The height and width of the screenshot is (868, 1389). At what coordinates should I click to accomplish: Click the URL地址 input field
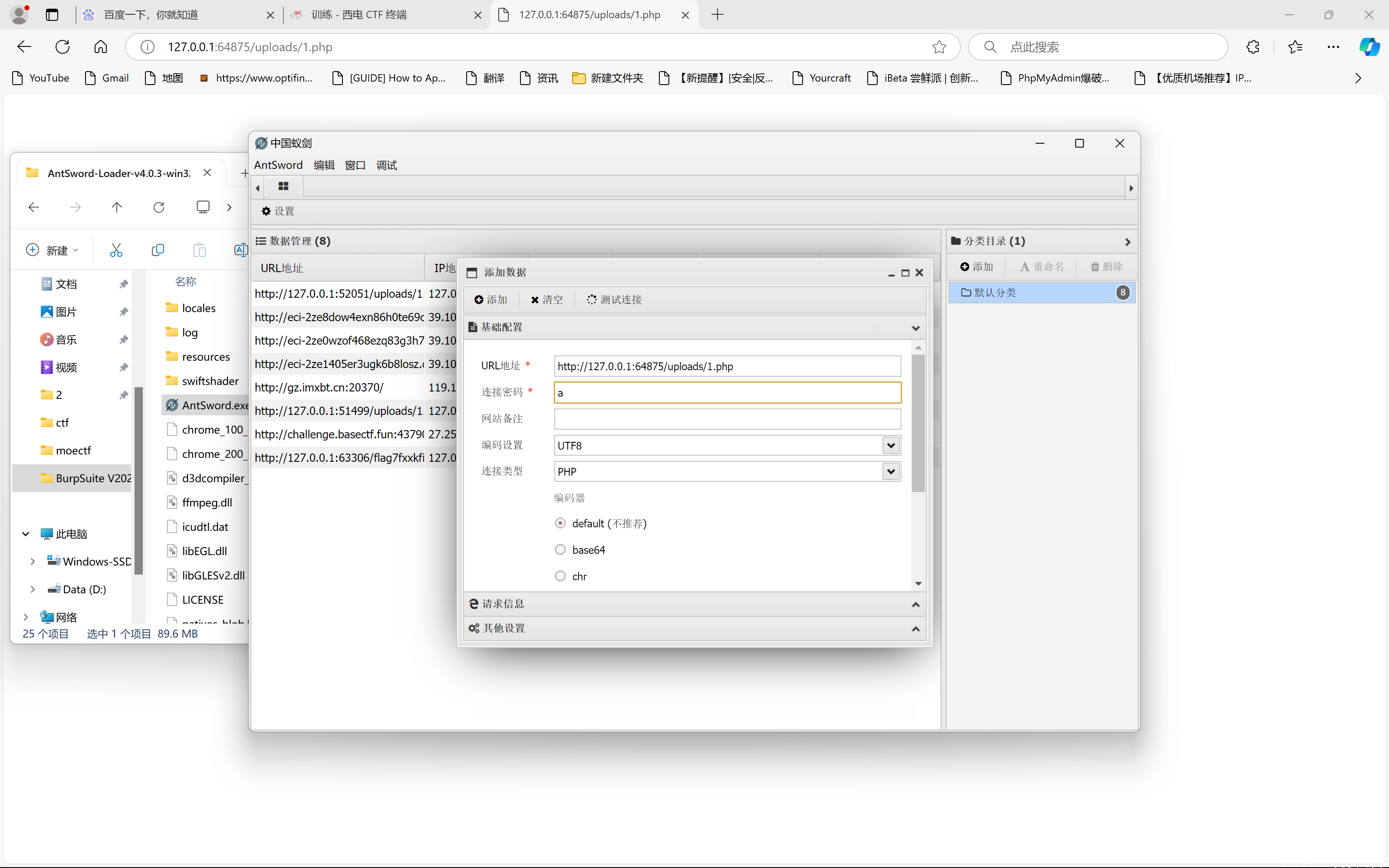pyautogui.click(x=727, y=366)
